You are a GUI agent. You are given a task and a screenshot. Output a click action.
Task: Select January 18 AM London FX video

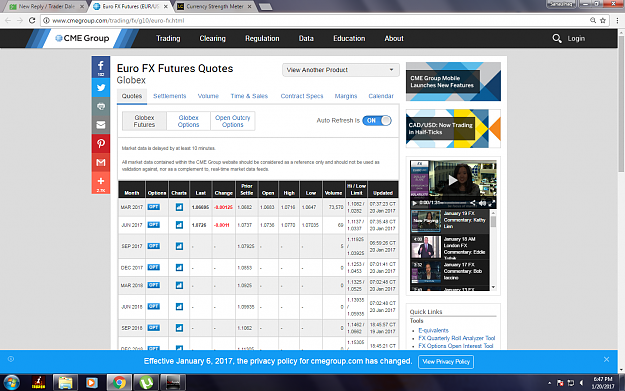(450, 248)
